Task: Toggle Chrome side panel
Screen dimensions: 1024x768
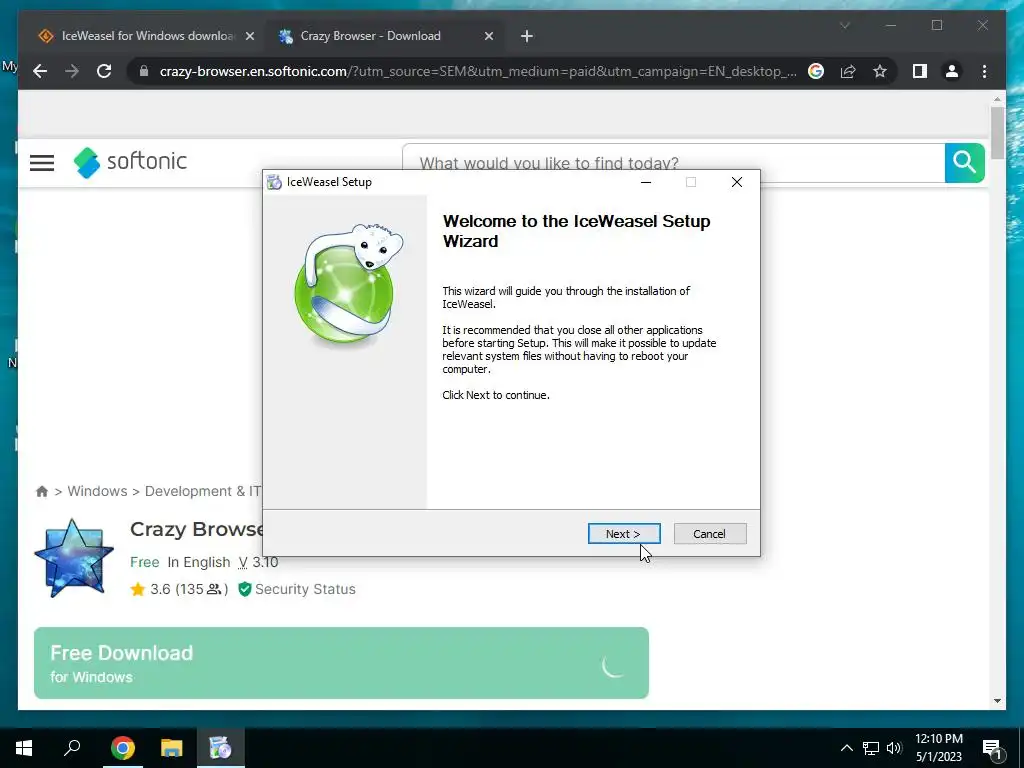Action: click(920, 71)
